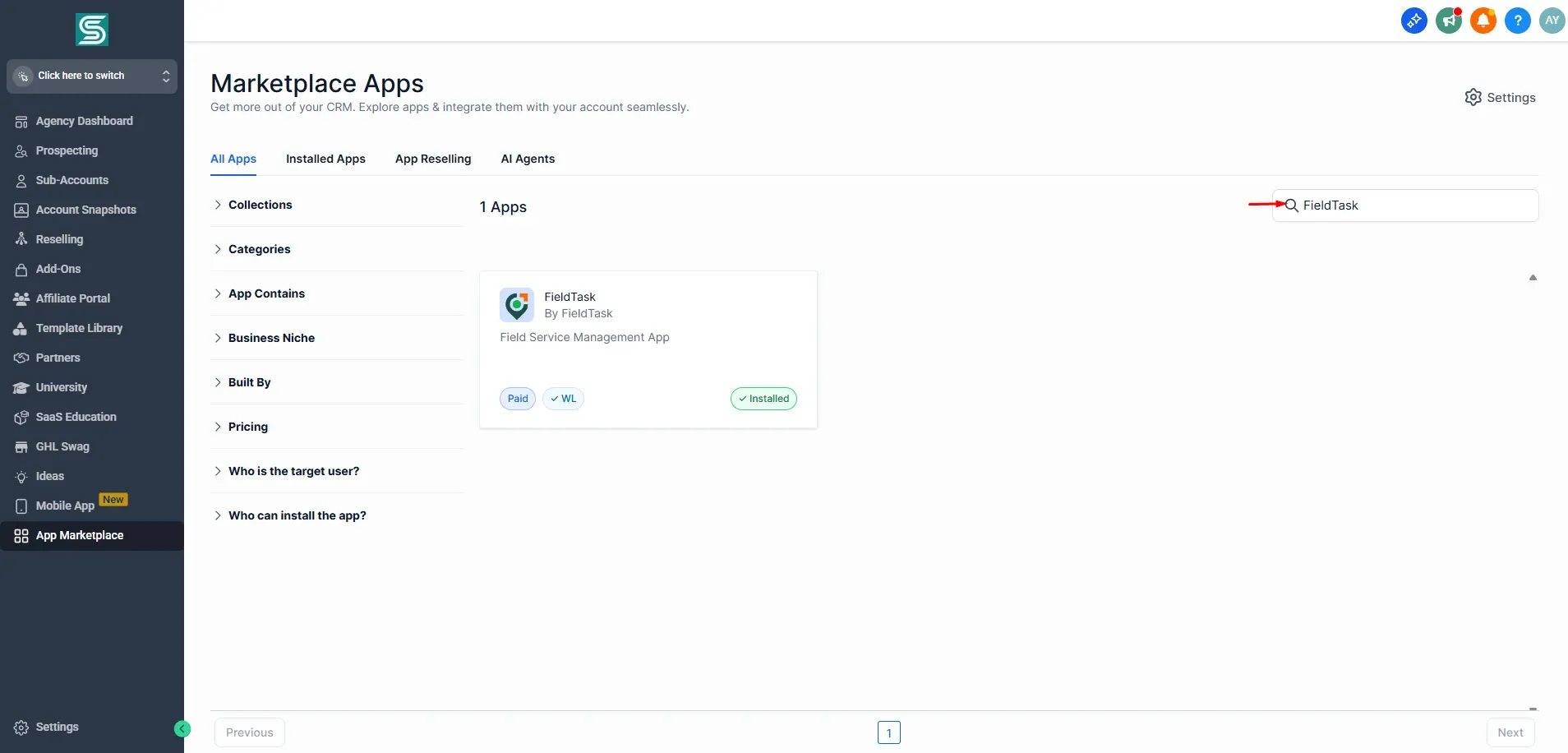Click the FieldTask app logo icon
The width and height of the screenshot is (1568, 753).
(517, 305)
